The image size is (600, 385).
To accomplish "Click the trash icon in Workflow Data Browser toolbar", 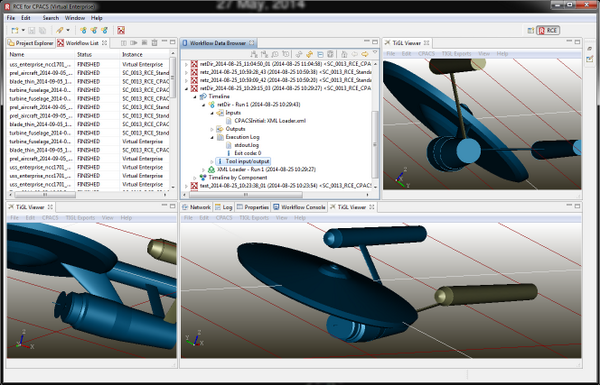I will [330, 54].
